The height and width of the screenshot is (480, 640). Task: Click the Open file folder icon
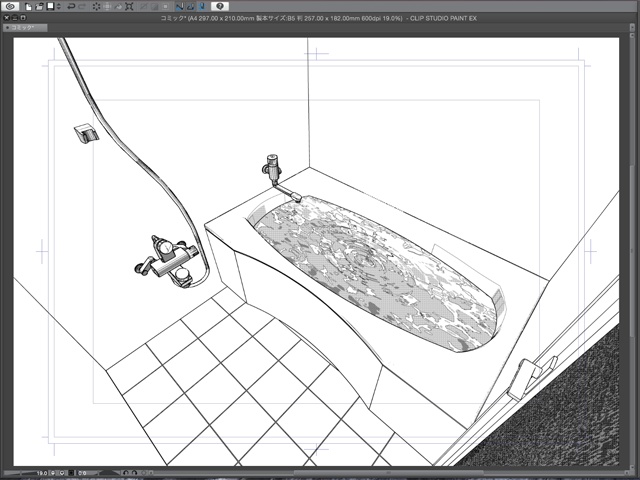[x=39, y=7]
